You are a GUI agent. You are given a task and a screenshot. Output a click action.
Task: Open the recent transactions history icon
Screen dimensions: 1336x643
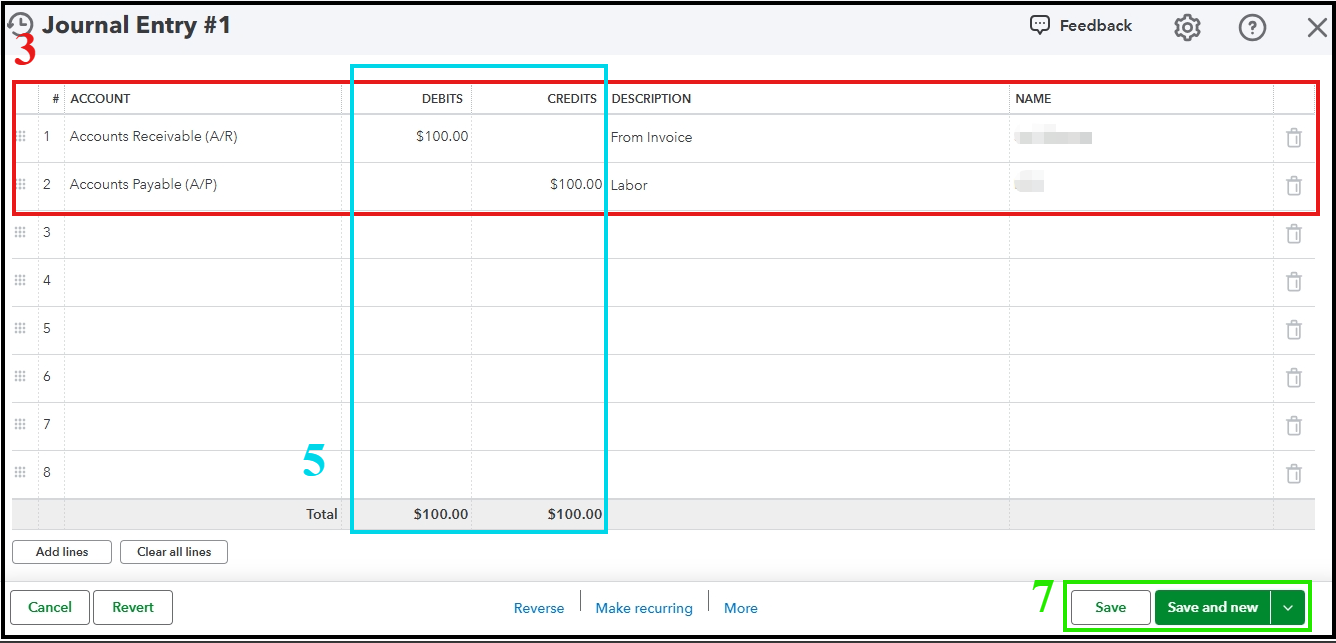click(20, 25)
